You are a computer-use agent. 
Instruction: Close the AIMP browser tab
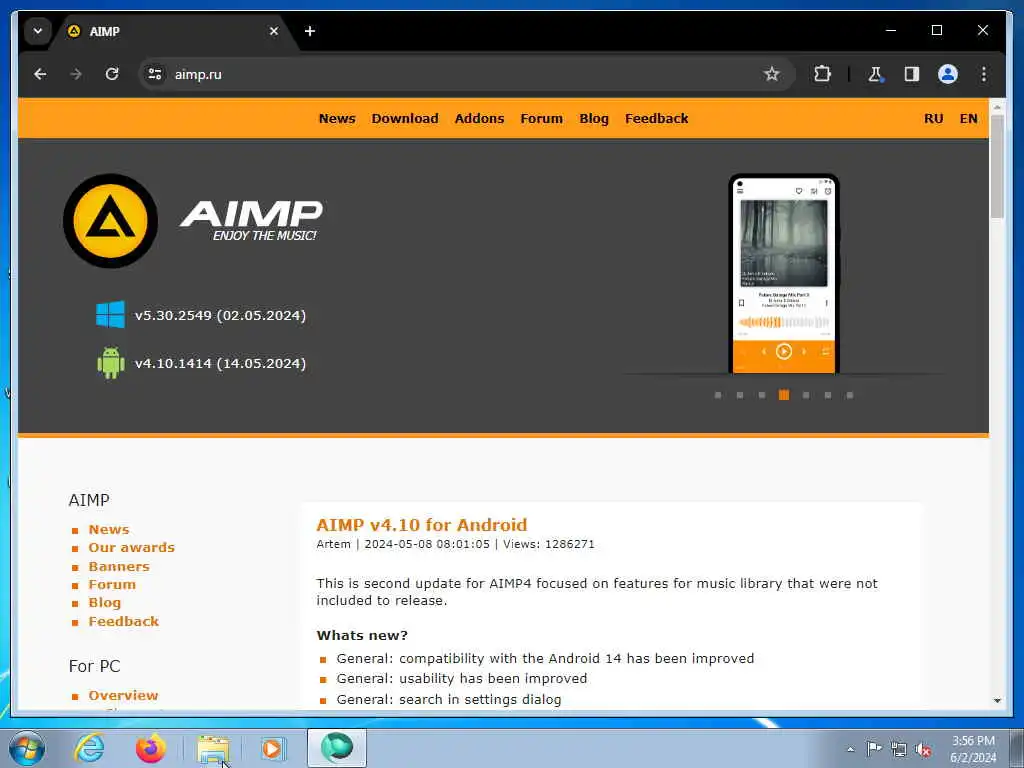point(274,31)
